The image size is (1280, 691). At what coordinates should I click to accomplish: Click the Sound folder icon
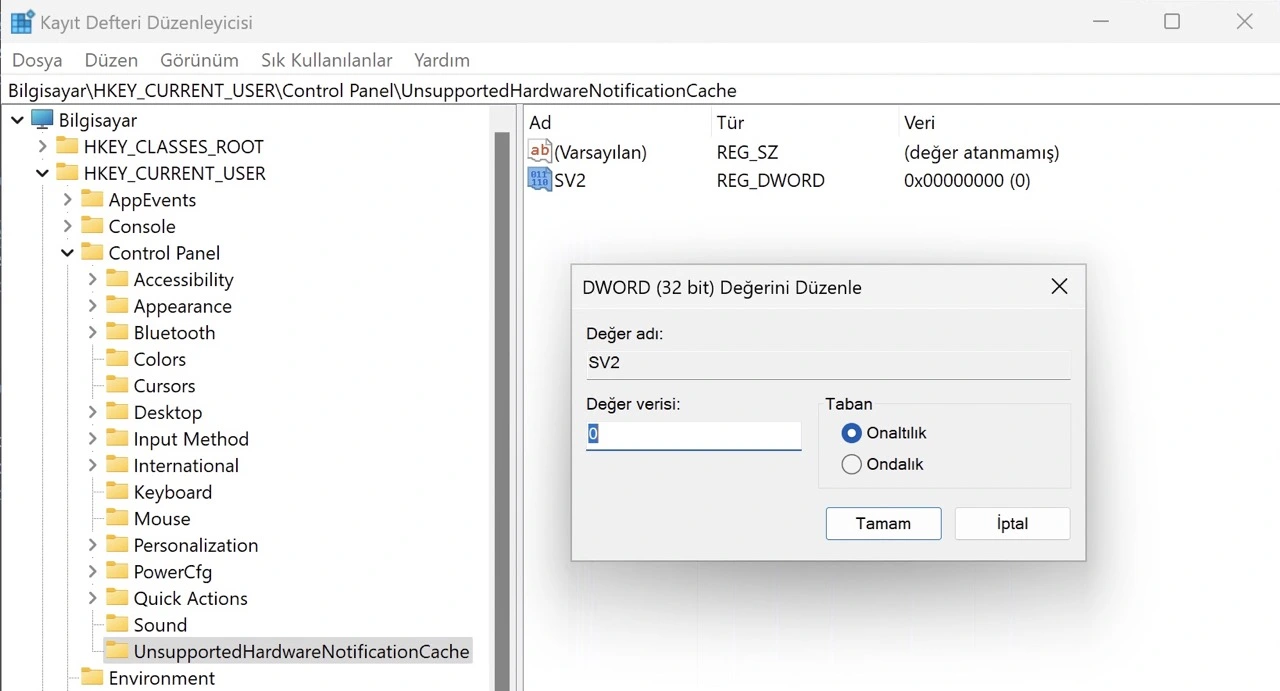pyautogui.click(x=117, y=625)
